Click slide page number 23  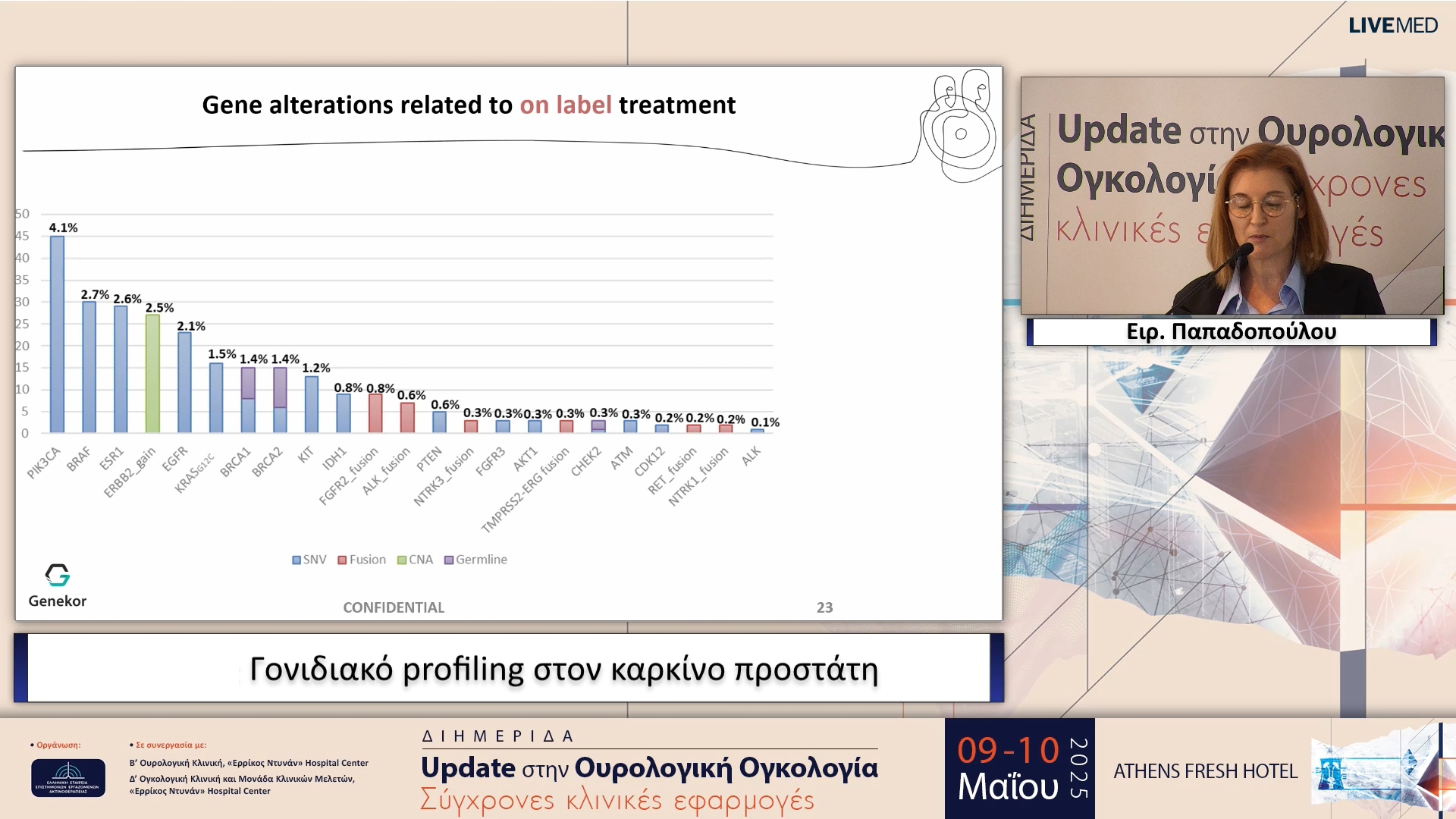coord(824,607)
